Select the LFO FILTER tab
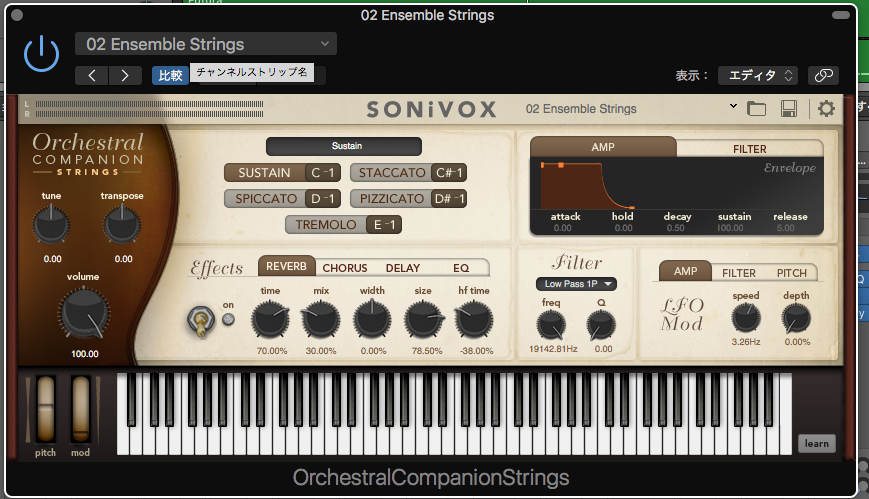The height and width of the screenshot is (499, 869). pyautogui.click(x=739, y=273)
